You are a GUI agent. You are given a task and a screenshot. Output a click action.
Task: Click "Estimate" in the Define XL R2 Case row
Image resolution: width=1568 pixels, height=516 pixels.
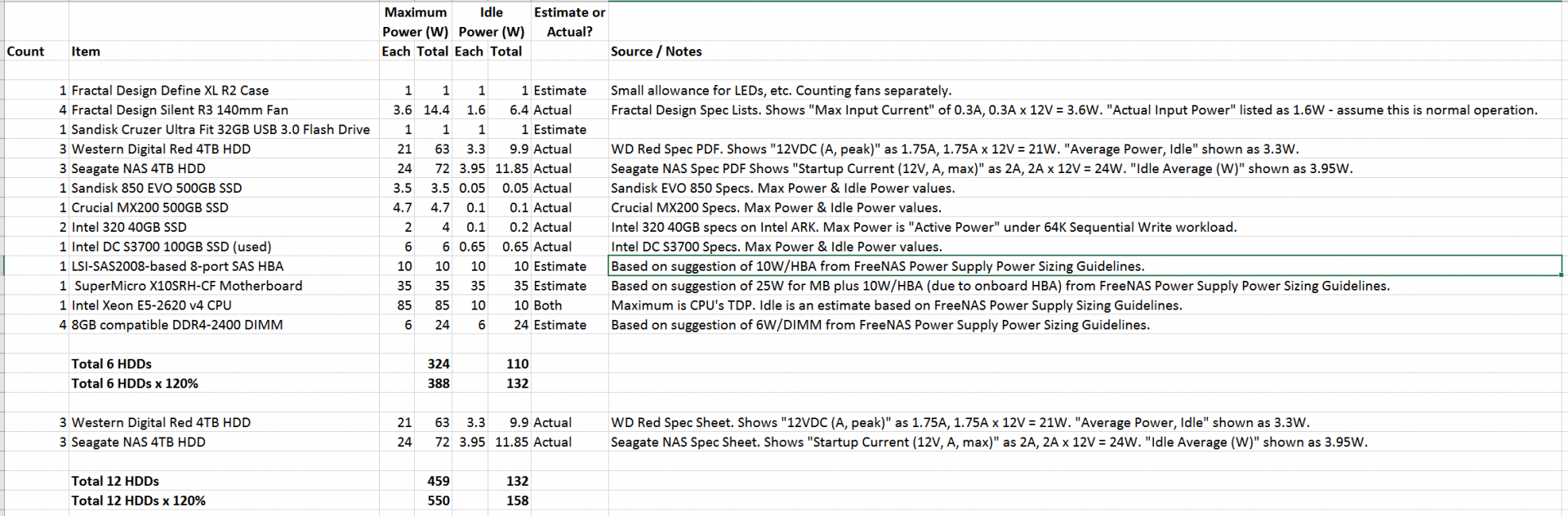(x=560, y=91)
